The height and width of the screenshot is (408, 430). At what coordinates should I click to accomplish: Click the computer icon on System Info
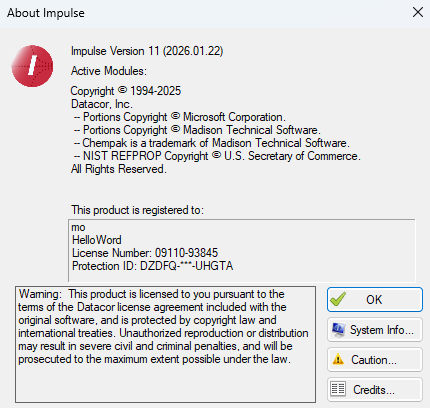(338, 330)
